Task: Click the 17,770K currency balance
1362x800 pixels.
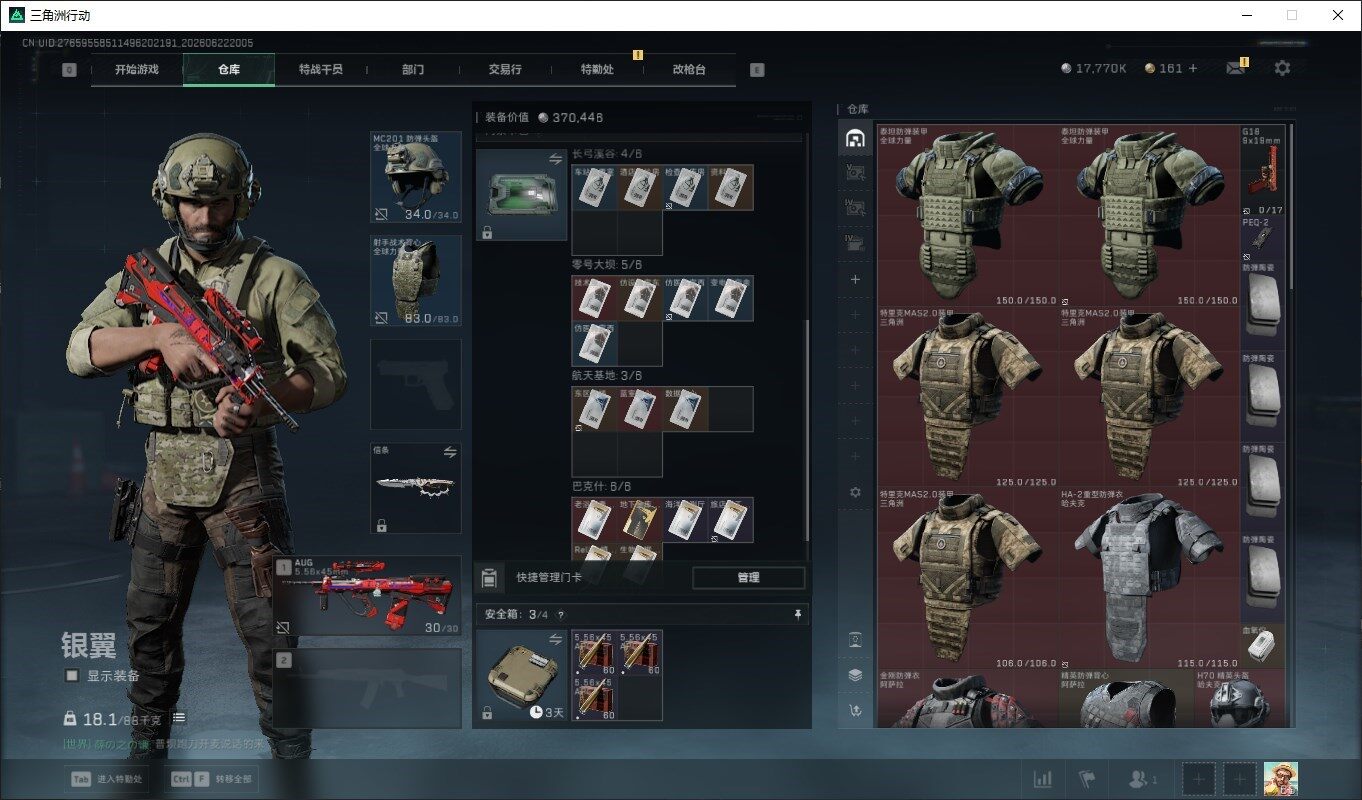Action: (1094, 68)
